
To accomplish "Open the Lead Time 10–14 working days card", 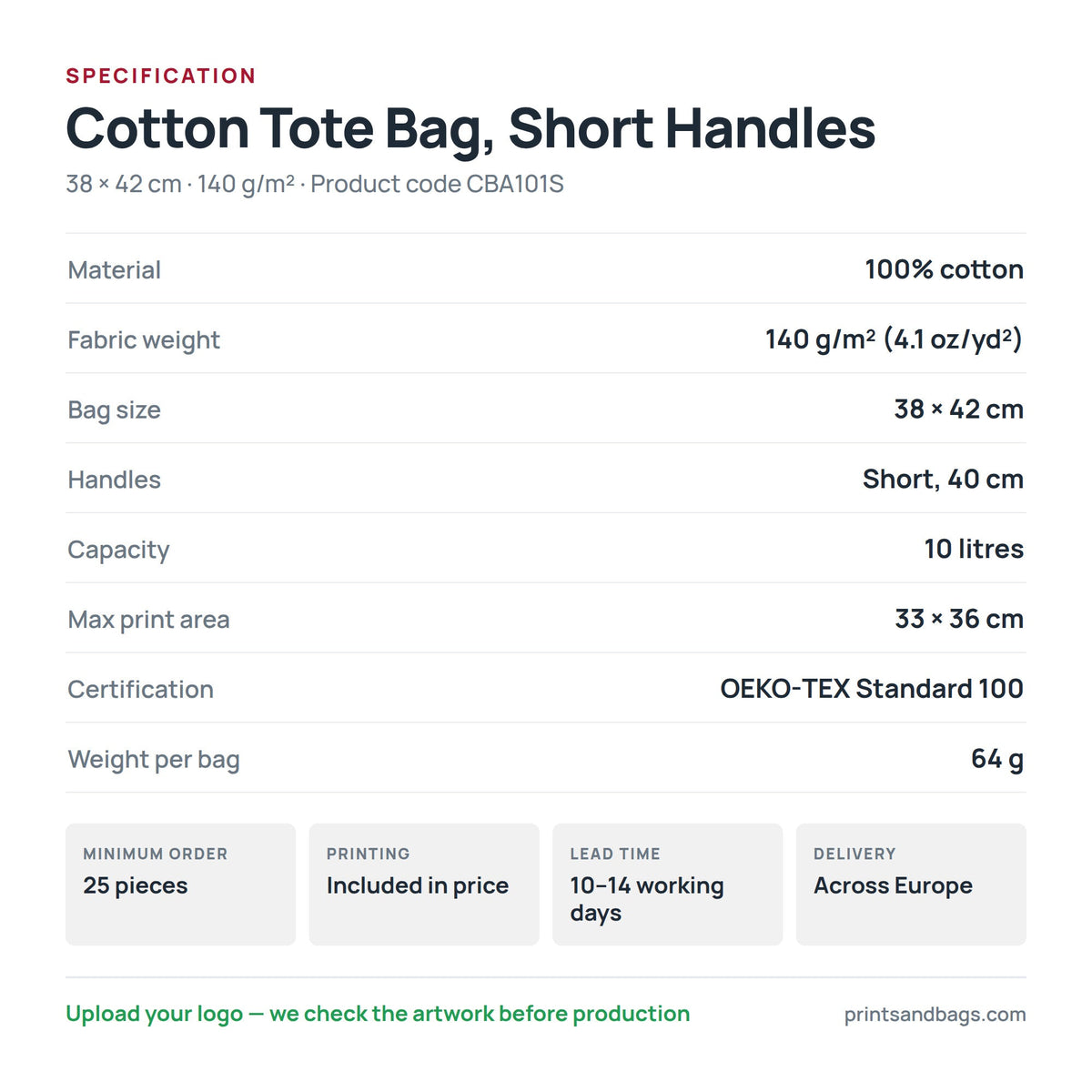I will click(x=668, y=885).
